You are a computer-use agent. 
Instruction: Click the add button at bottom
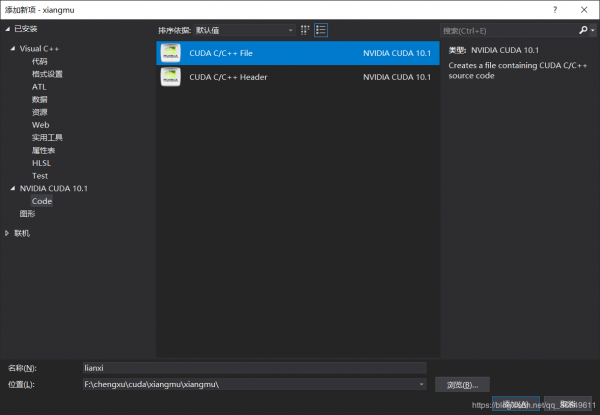[x=516, y=404]
